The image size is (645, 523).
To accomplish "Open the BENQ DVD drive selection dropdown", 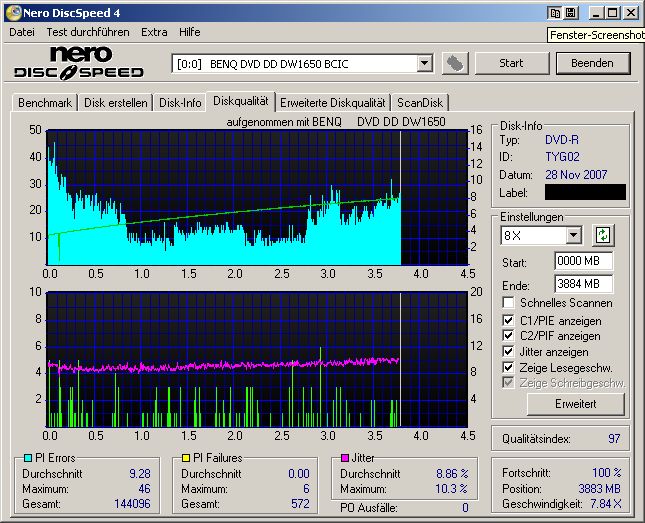I will [424, 64].
